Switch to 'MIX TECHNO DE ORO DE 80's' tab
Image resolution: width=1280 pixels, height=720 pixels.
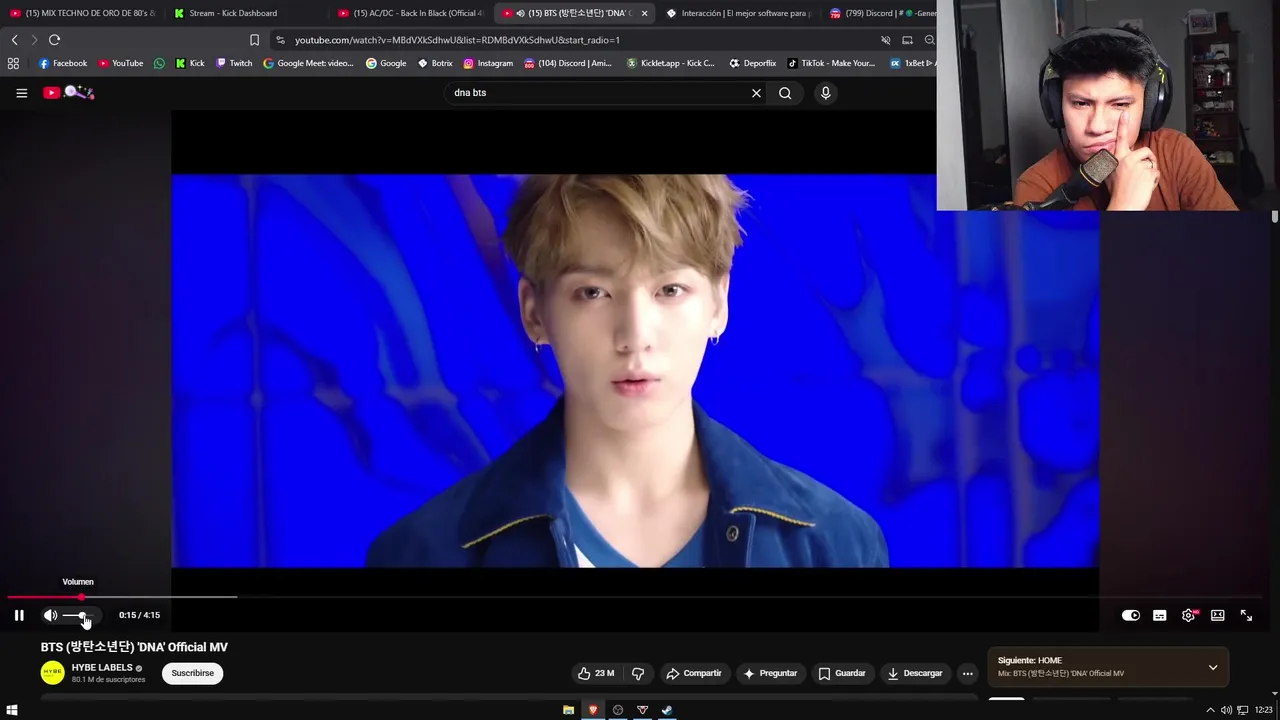pyautogui.click(x=84, y=13)
